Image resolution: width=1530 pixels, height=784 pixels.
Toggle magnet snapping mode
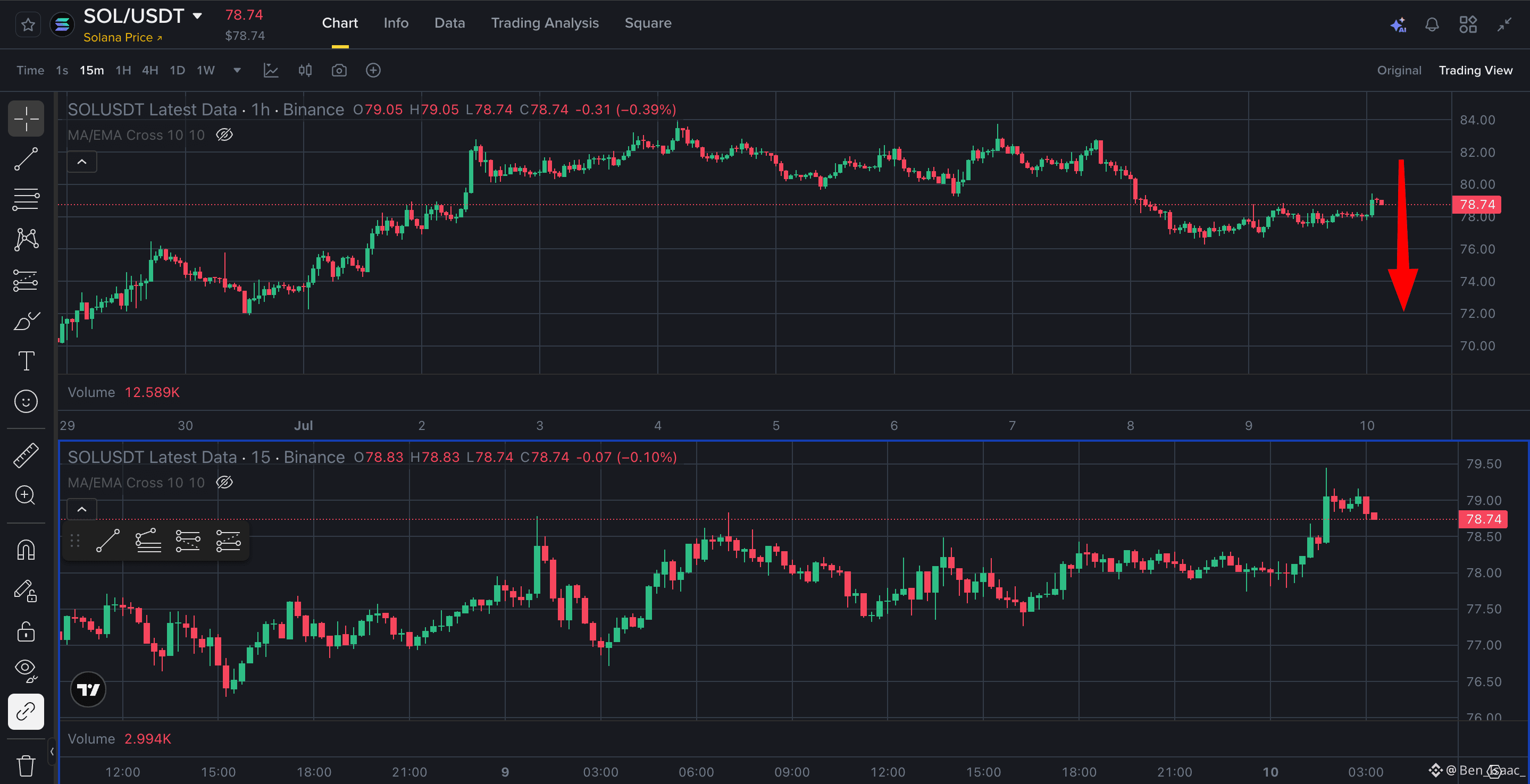26,550
